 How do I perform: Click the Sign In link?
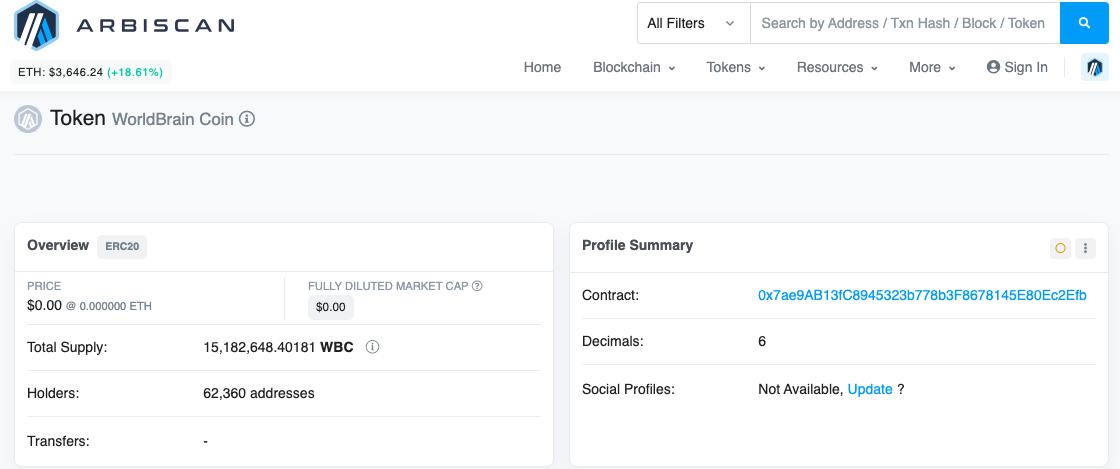1017,67
